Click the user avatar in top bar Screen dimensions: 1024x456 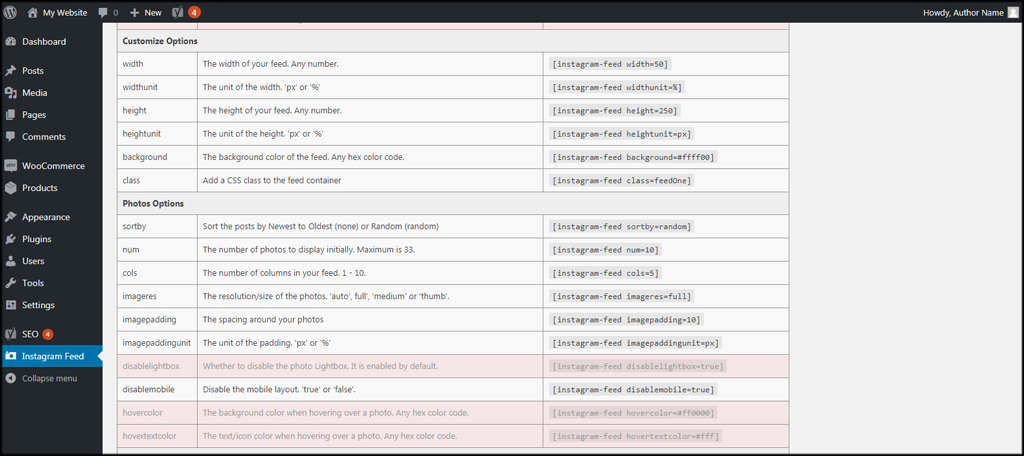point(1013,12)
